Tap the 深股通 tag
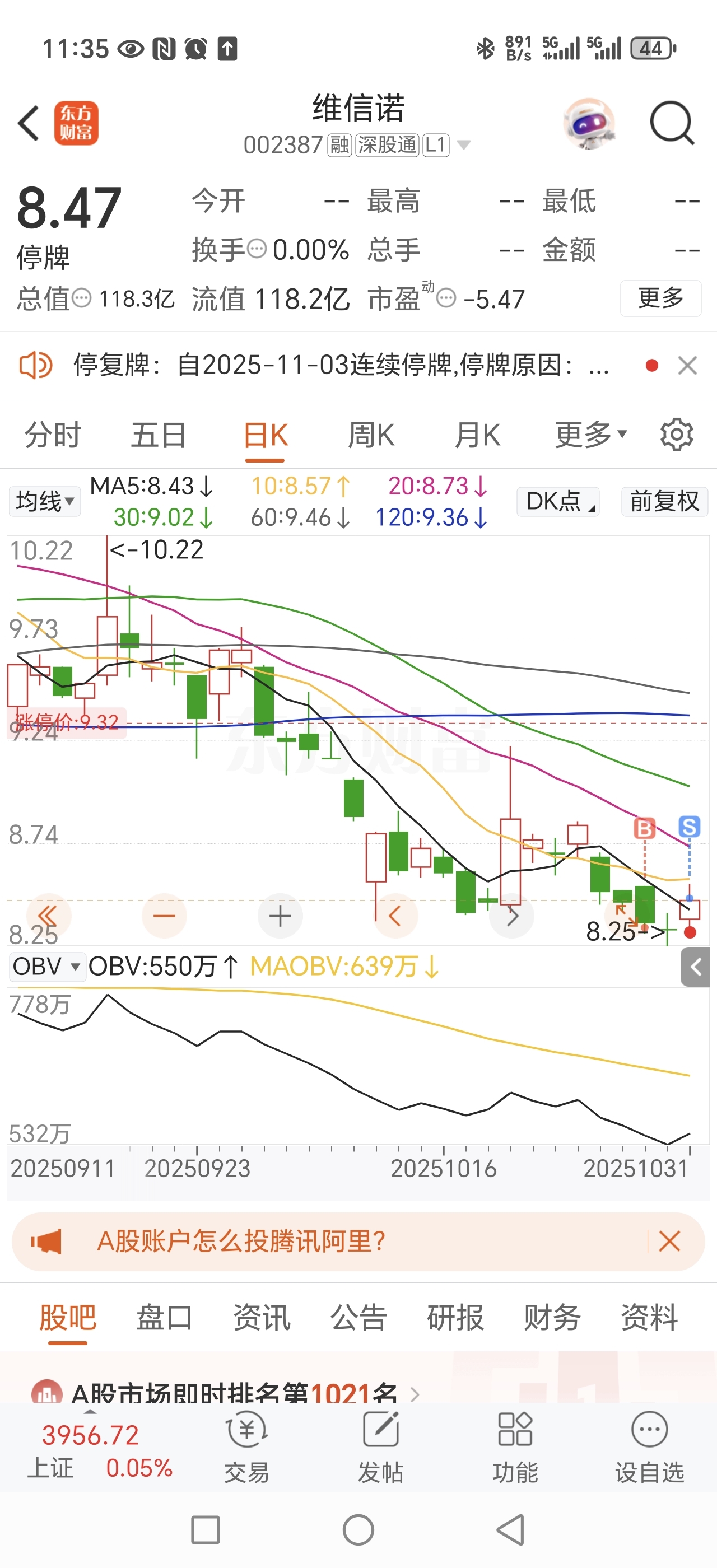This screenshot has width=717, height=1568. [388, 145]
